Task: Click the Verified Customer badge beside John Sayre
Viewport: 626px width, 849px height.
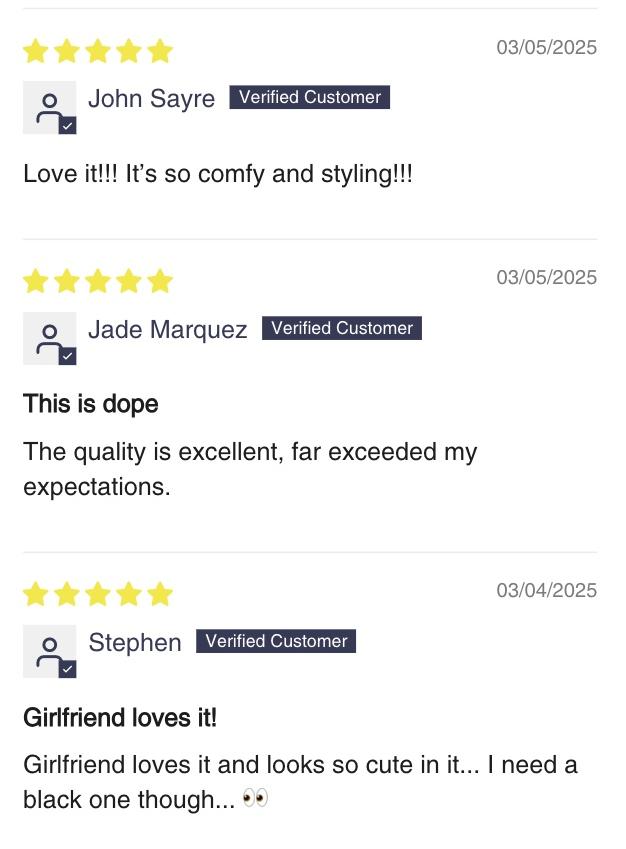Action: [x=310, y=97]
